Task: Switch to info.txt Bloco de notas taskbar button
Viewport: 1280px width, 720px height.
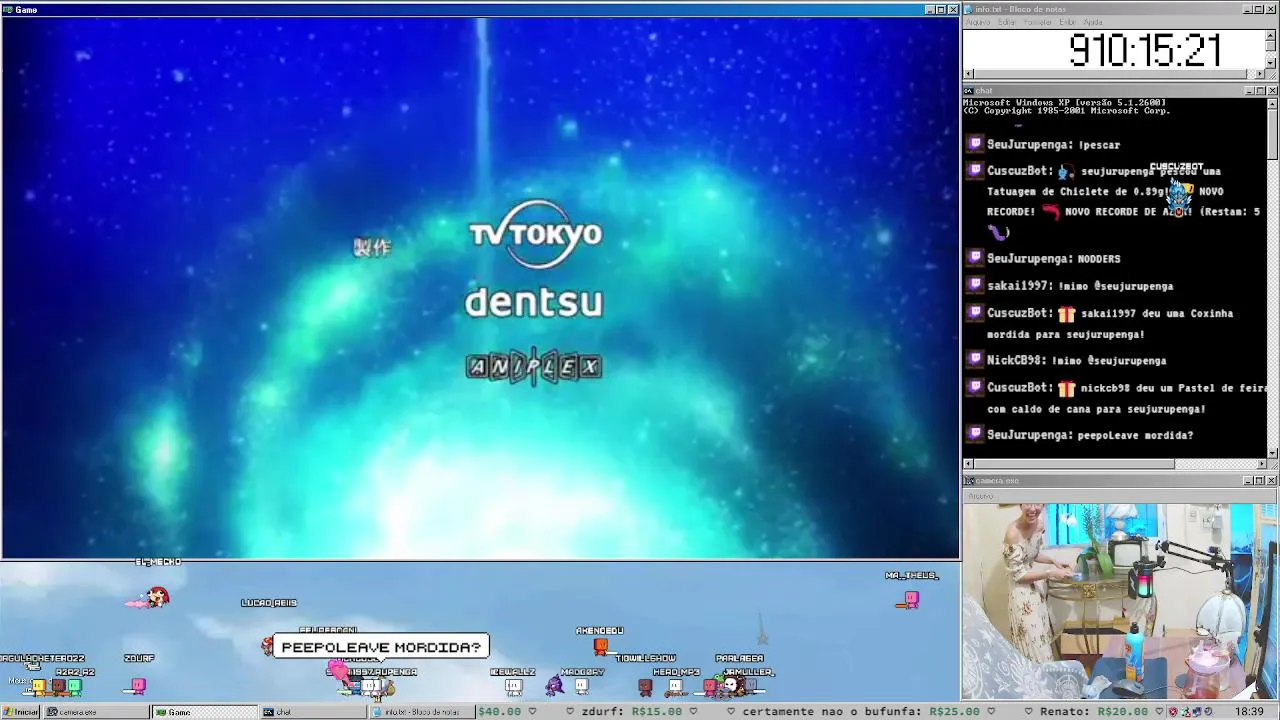Action: pyautogui.click(x=420, y=712)
